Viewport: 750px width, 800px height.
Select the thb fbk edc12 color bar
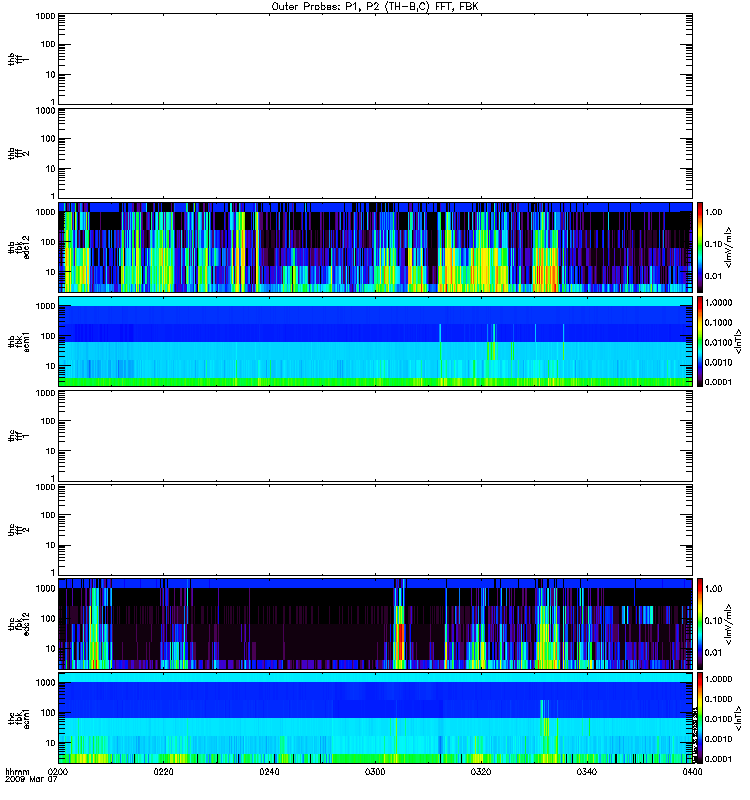pos(699,247)
